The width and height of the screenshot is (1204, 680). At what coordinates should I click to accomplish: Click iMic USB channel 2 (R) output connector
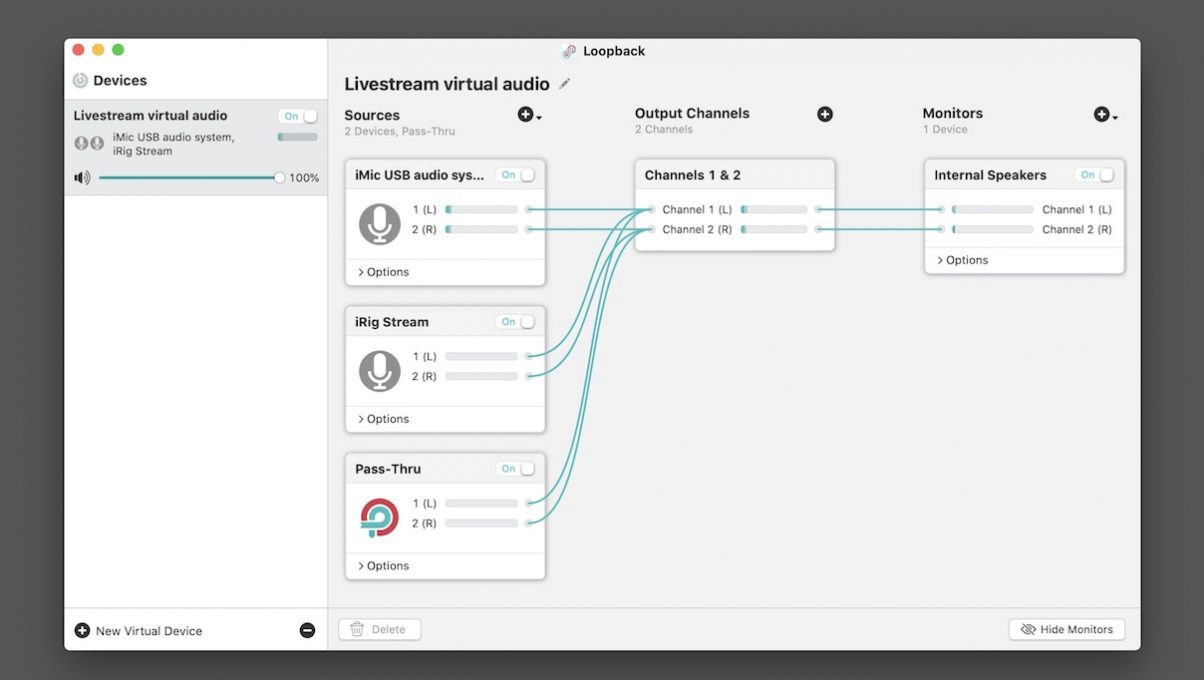coord(528,230)
